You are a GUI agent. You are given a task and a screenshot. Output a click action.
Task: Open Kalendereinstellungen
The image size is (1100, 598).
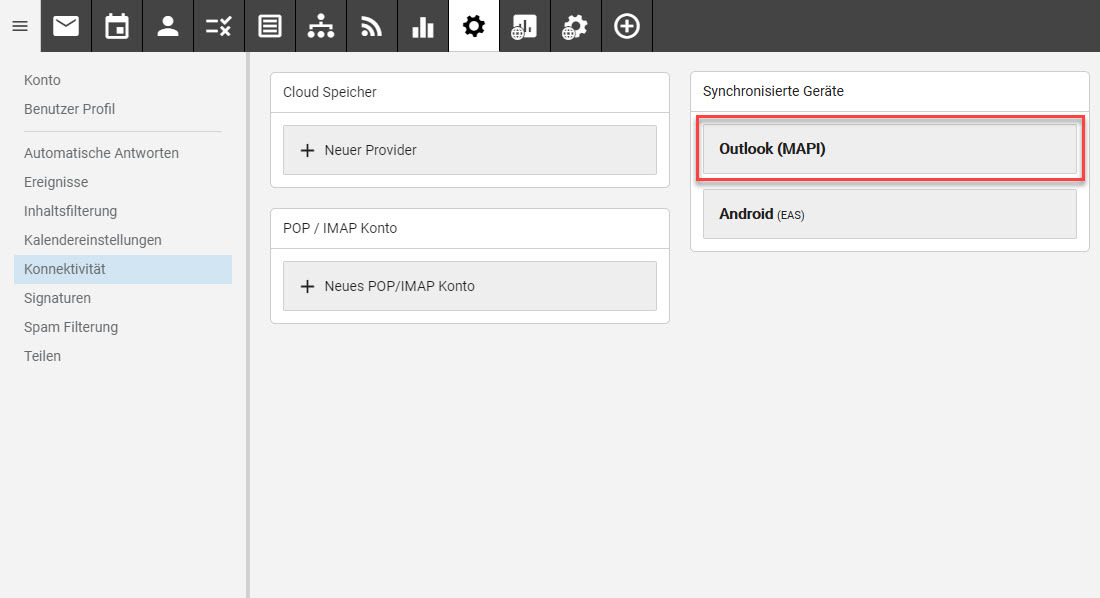(x=93, y=240)
